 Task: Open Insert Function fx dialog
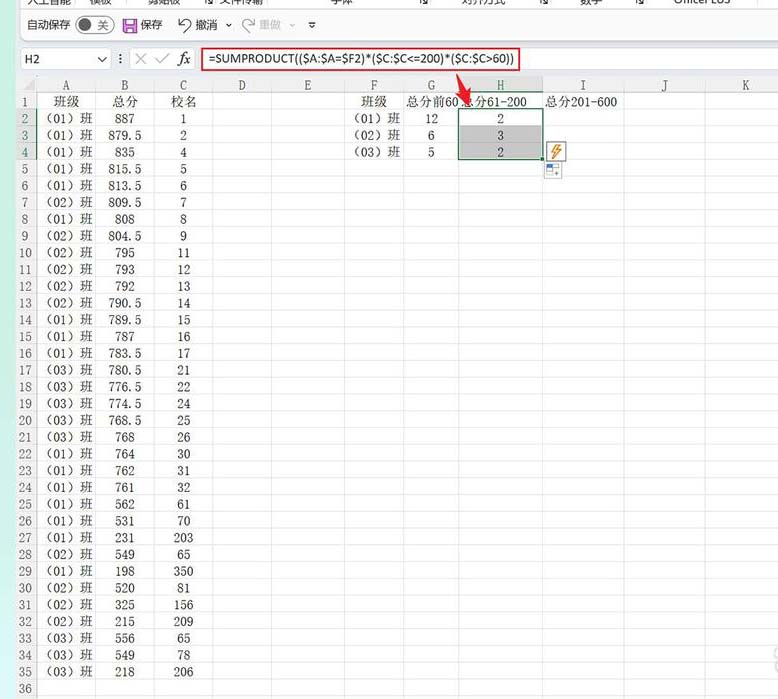[x=184, y=59]
